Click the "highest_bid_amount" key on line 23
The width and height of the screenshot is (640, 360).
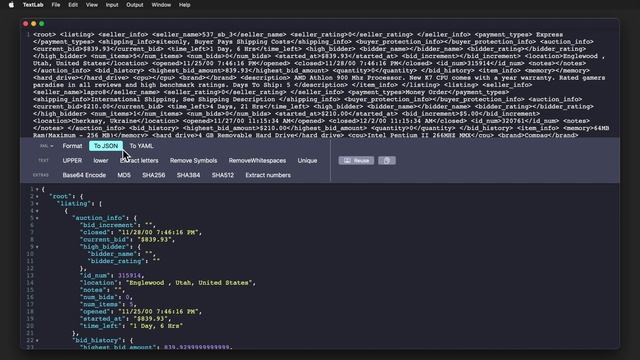tap(118, 347)
